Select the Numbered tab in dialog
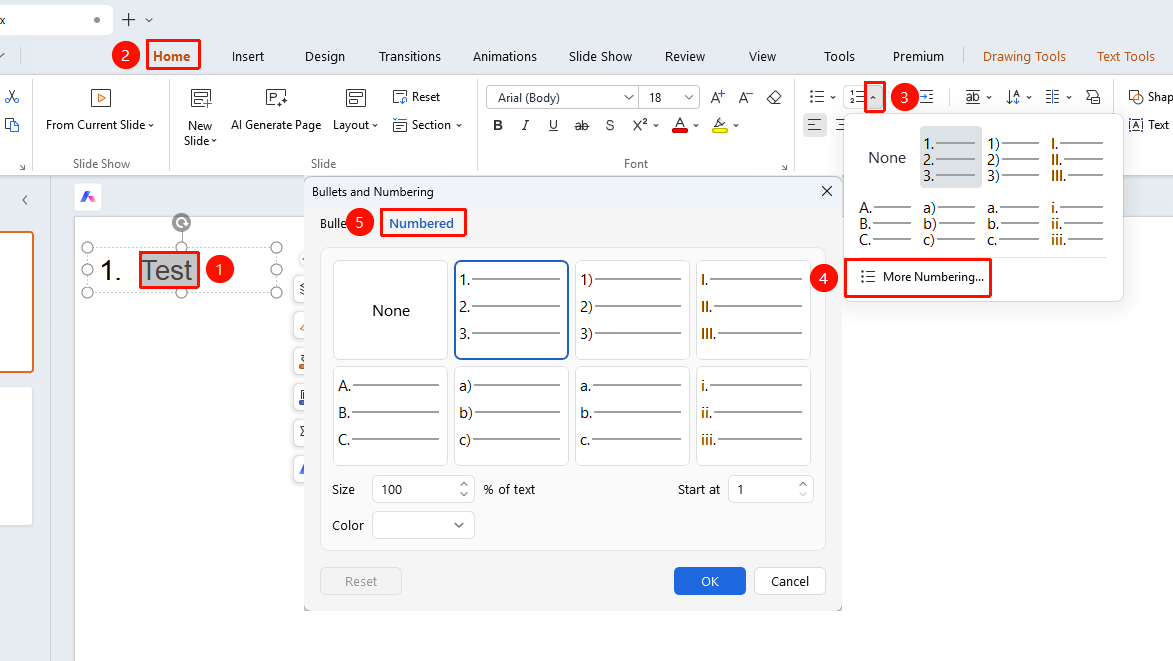This screenshot has width=1173, height=661. pyautogui.click(x=421, y=223)
